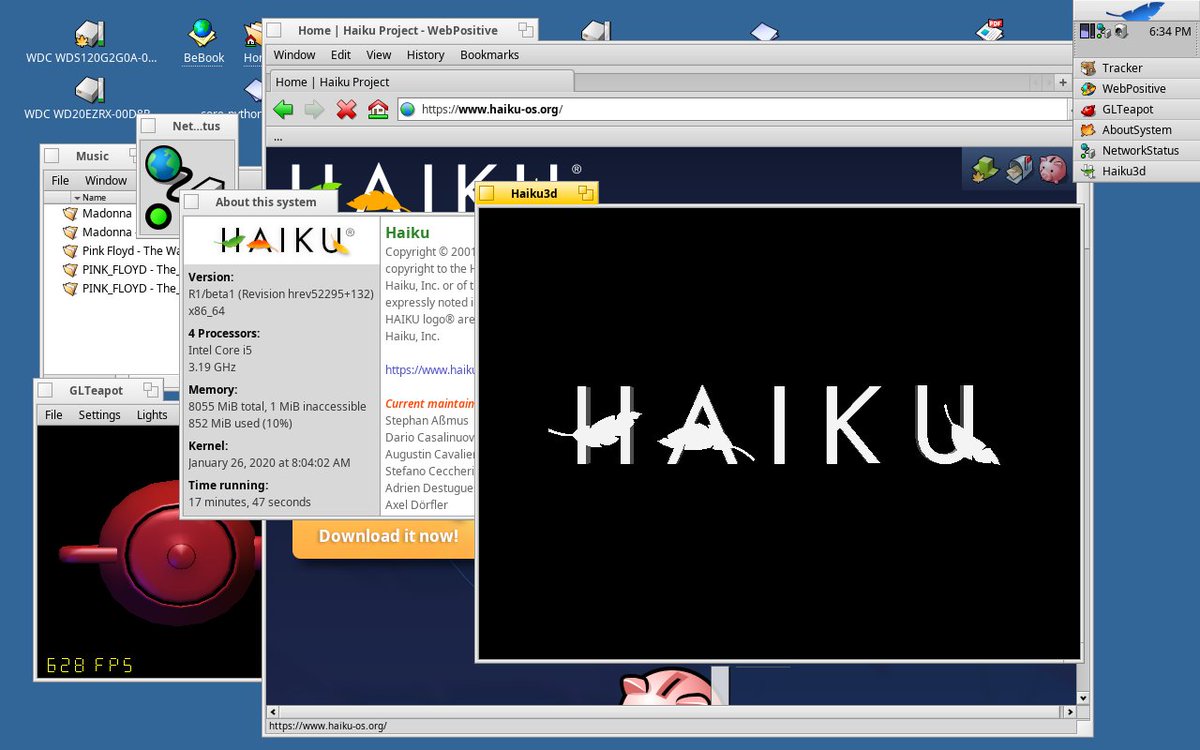Viewport: 1200px width, 750px height.
Task: Click the status bar URL text in WebPositive
Action: 328,726
